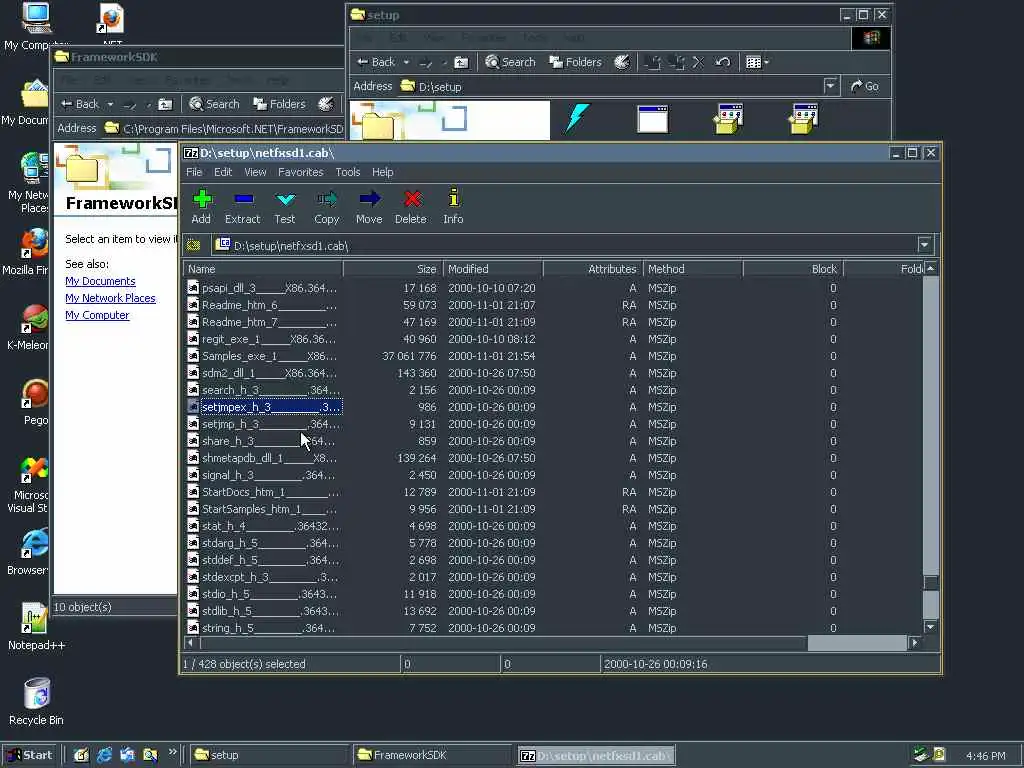The width and height of the screenshot is (1024, 768).
Task: Sort by the Attributes column header
Action: pos(592,269)
